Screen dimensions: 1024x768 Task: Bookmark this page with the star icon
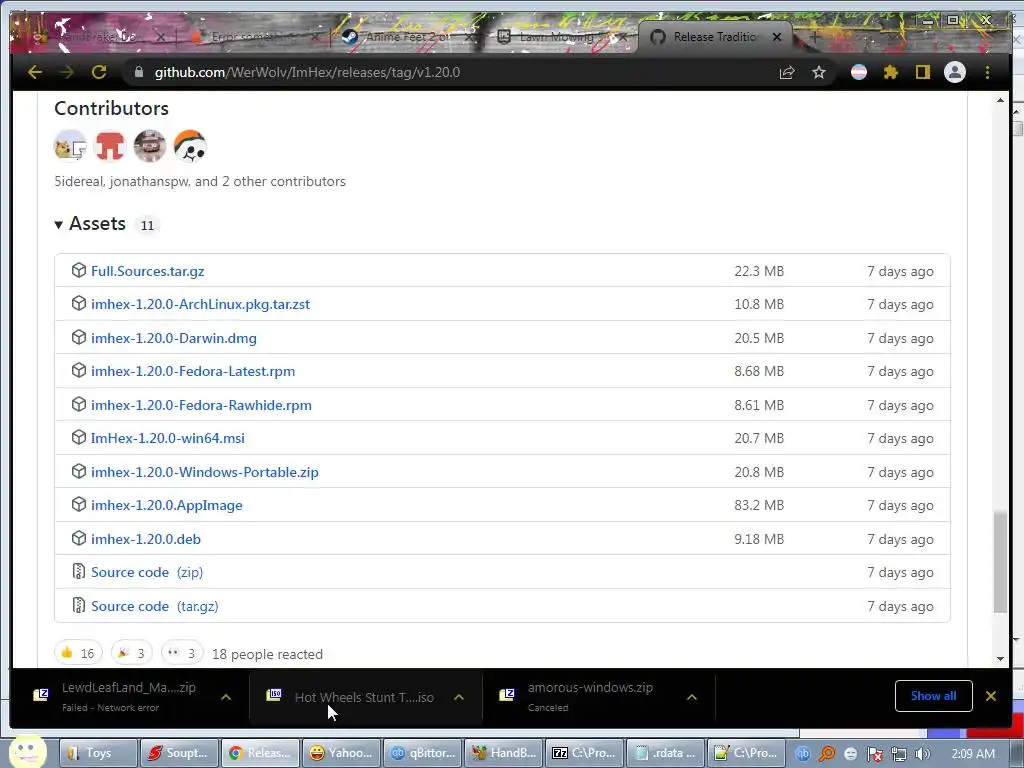819,72
